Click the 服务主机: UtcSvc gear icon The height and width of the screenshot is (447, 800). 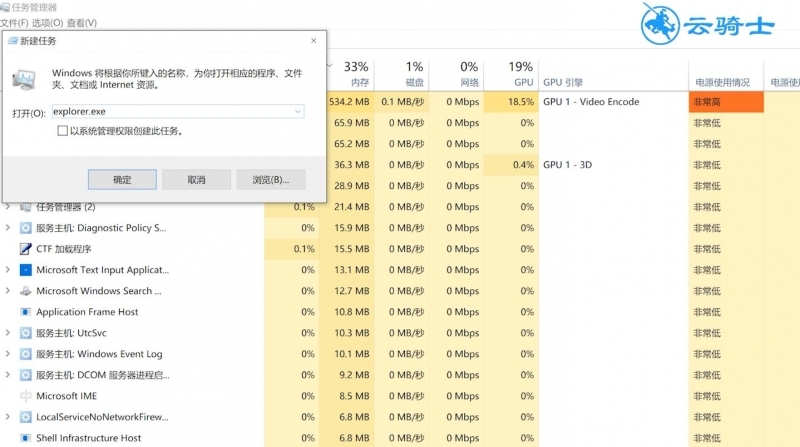(25, 333)
